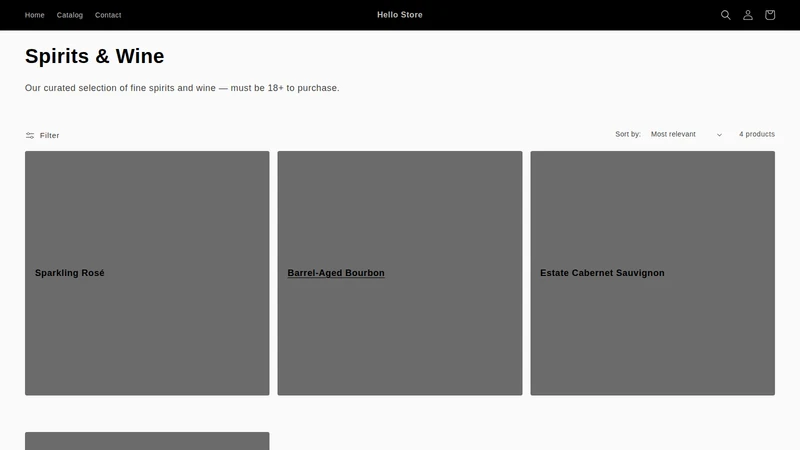Image resolution: width=800 pixels, height=450 pixels.
Task: Open the Most relevant sort dropdown
Action: 686,134
